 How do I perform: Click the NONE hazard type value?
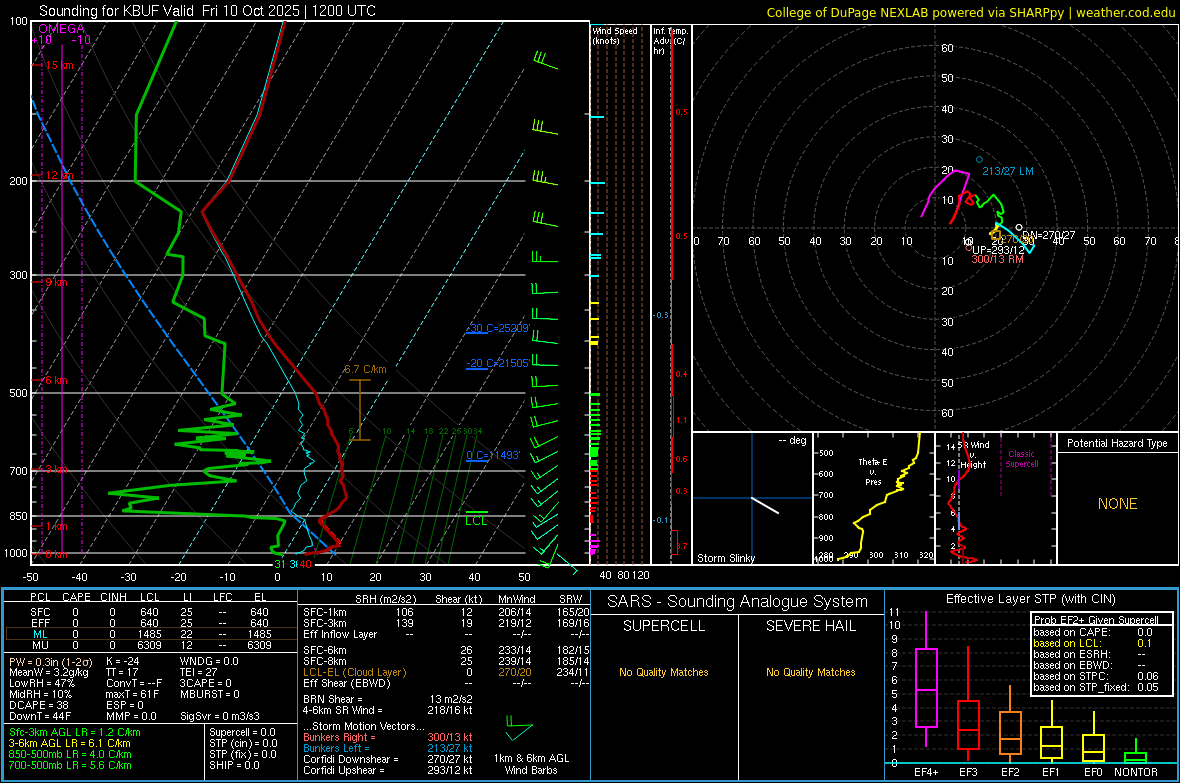(x=1117, y=504)
